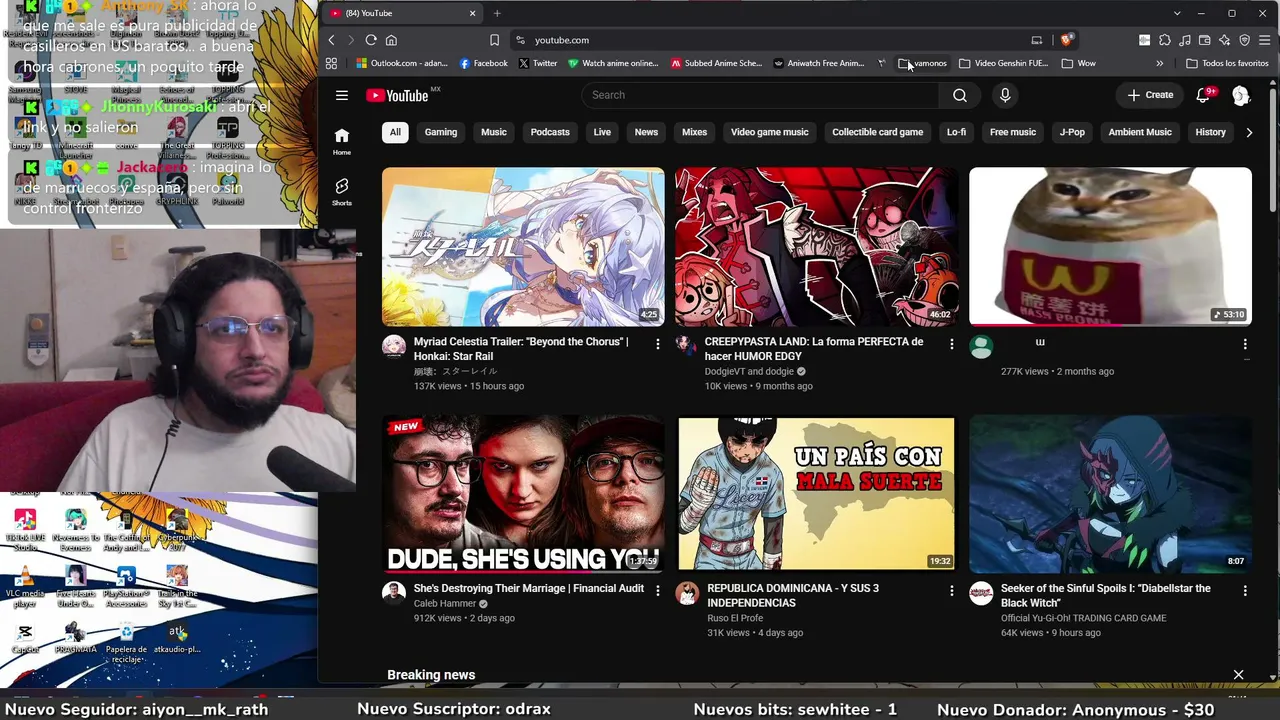Filter by the Collectible card game chip

(878, 132)
